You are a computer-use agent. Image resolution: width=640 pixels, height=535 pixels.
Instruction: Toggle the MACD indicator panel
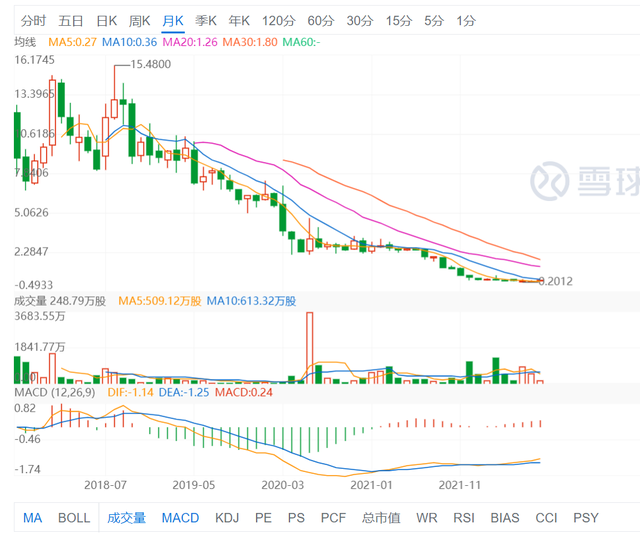[x=180, y=518]
